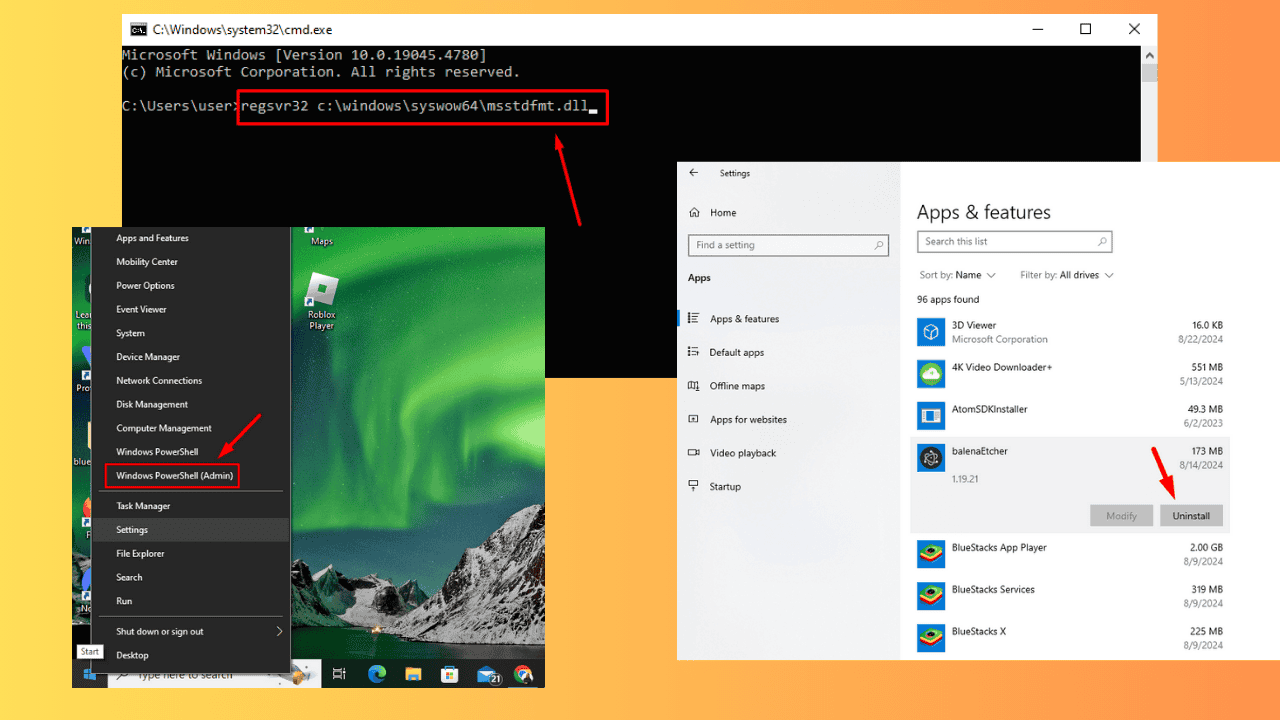Maximize the cmd.exe window
Image resolution: width=1280 pixels, height=720 pixels.
coord(1086,29)
